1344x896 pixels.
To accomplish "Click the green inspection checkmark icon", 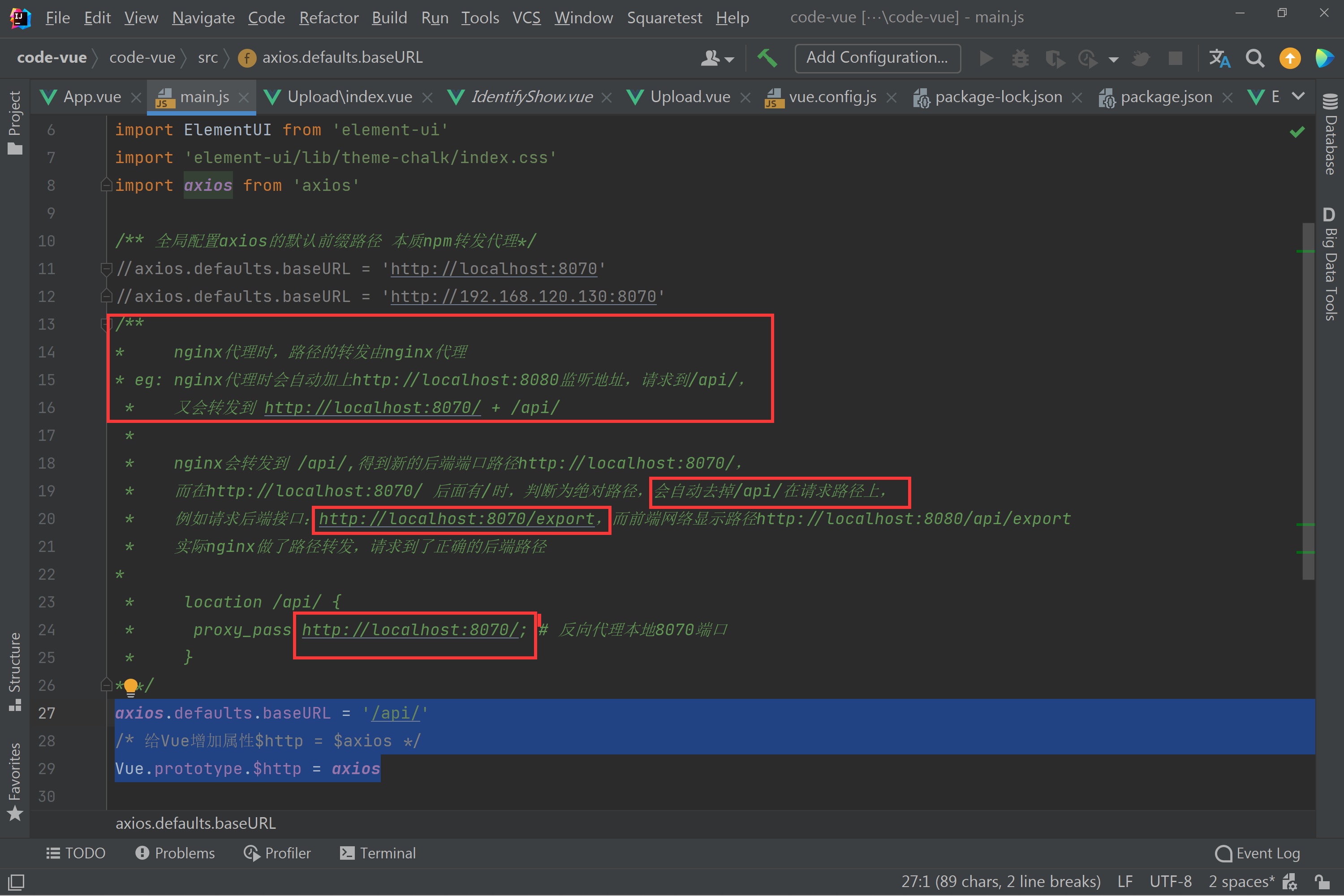I will (x=1297, y=132).
